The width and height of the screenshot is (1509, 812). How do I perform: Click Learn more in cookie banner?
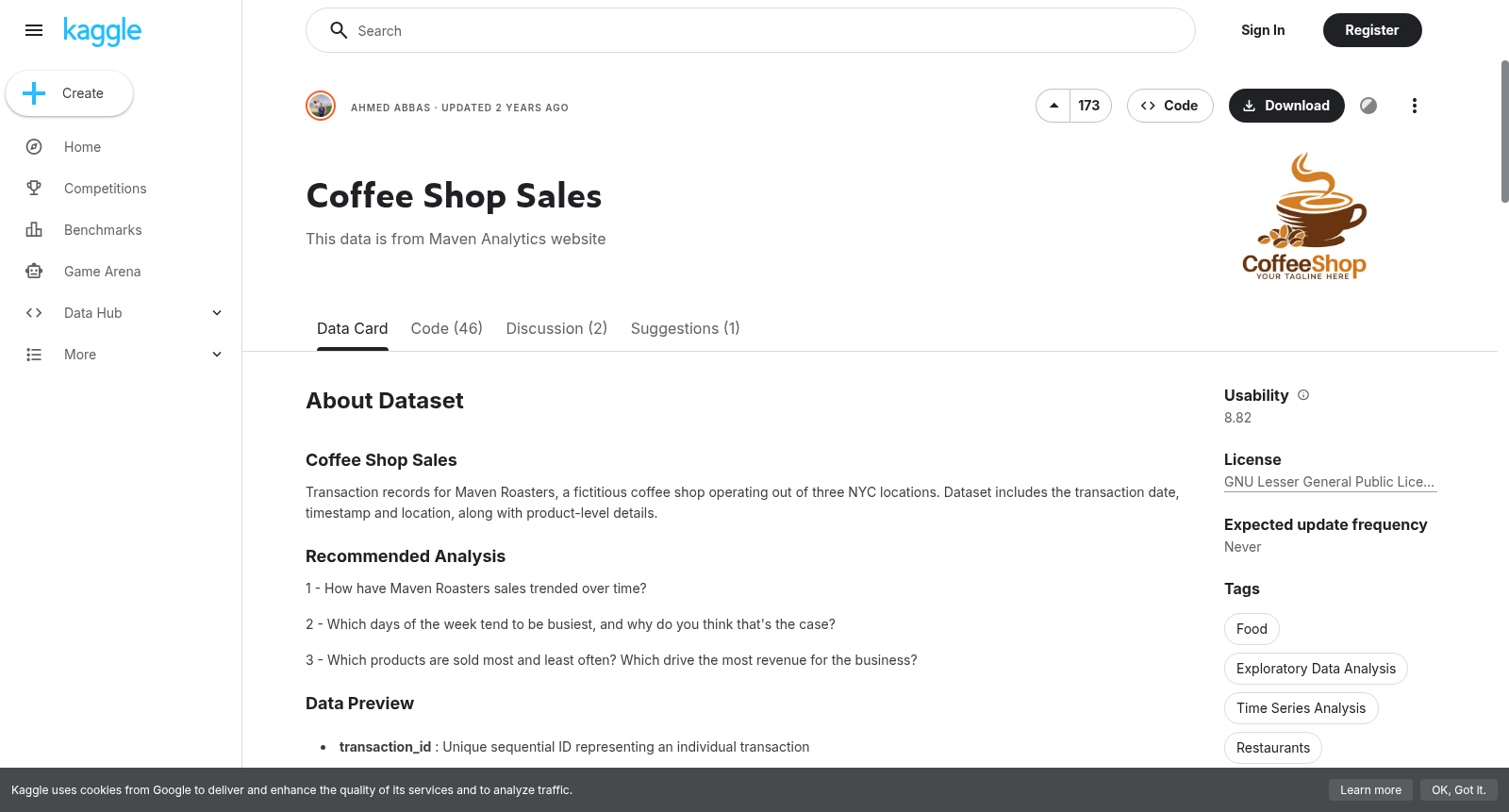[1370, 790]
